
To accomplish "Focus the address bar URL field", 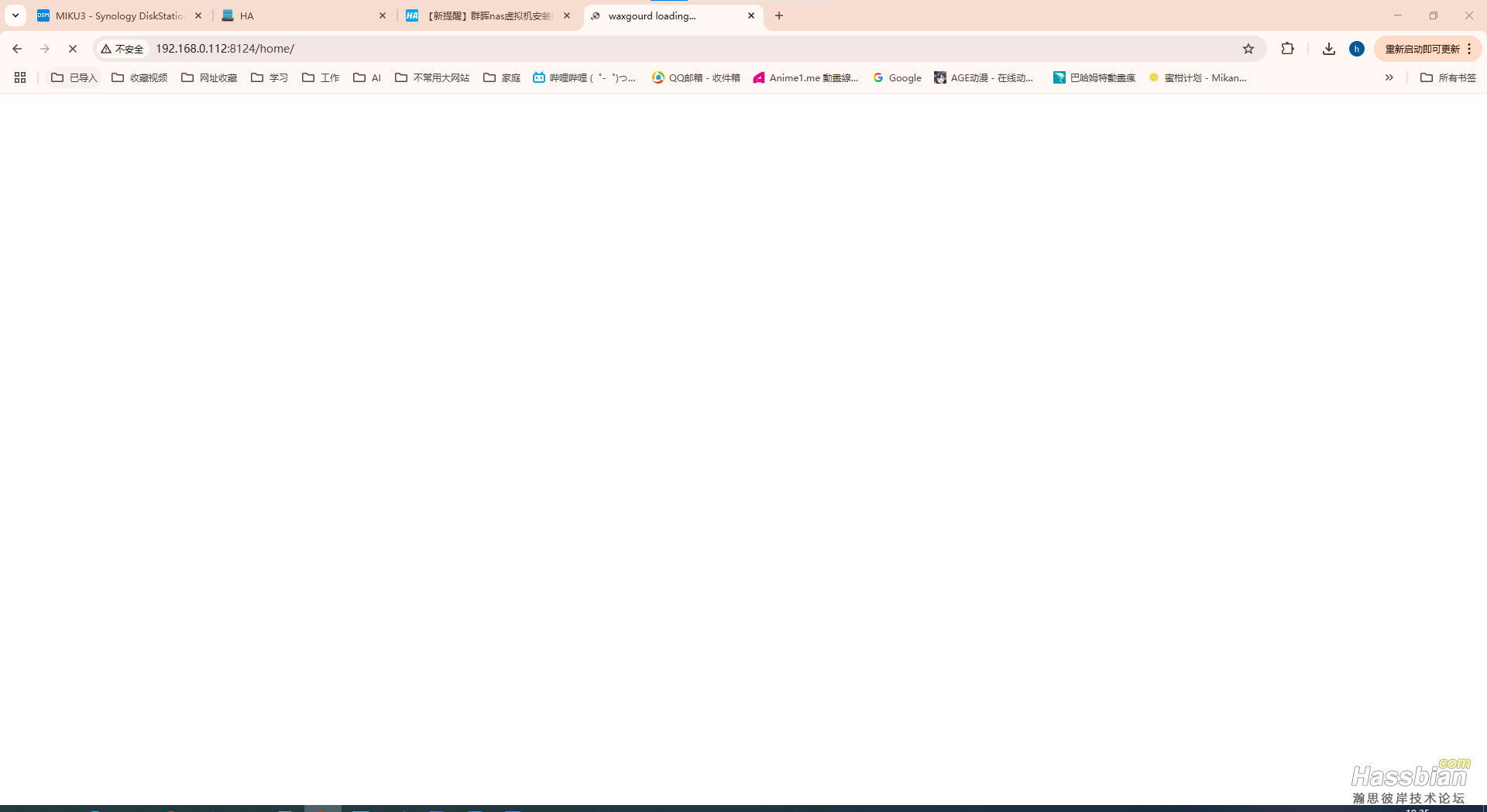I will tap(620, 49).
